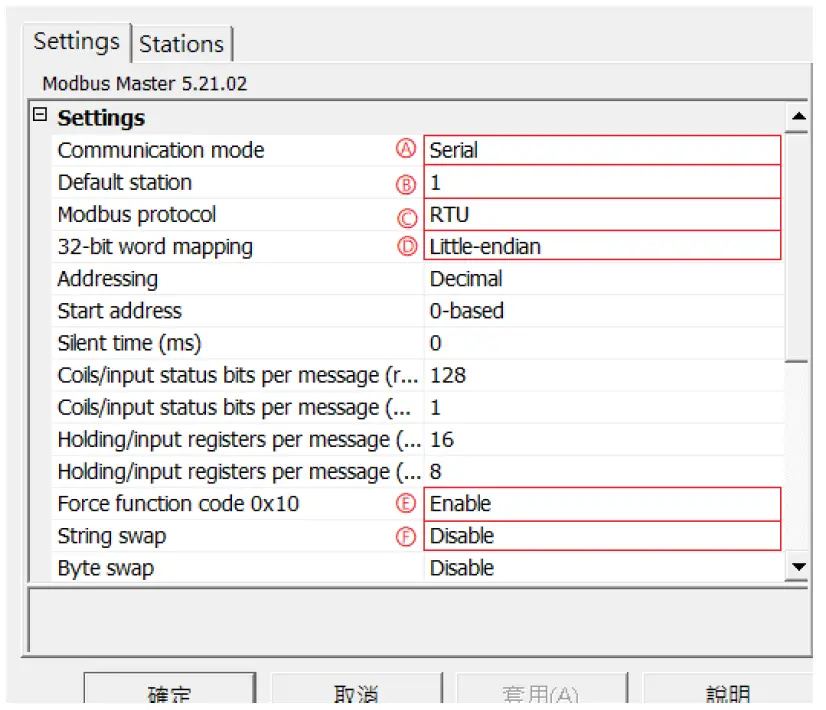This screenshot has height=710, width=826.
Task: Change Communication mode value Serial
Action: coord(602,150)
